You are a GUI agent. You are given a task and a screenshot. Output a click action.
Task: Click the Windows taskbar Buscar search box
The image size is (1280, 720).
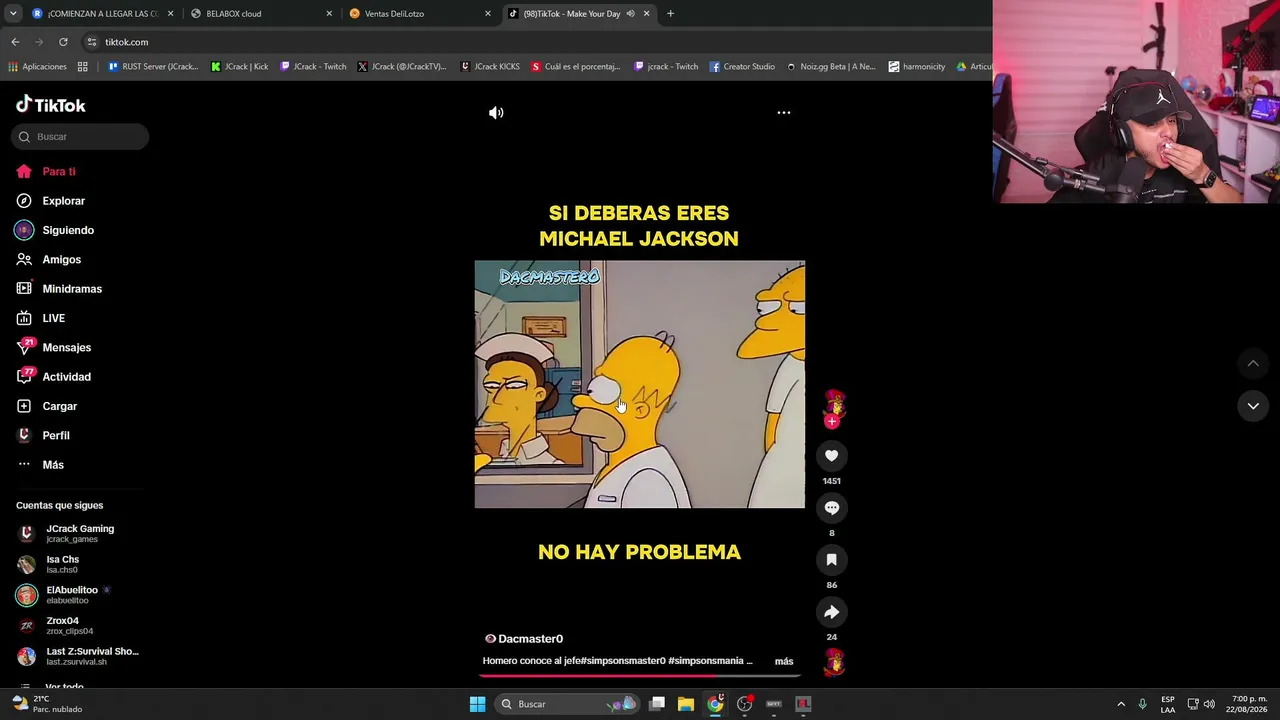point(568,704)
